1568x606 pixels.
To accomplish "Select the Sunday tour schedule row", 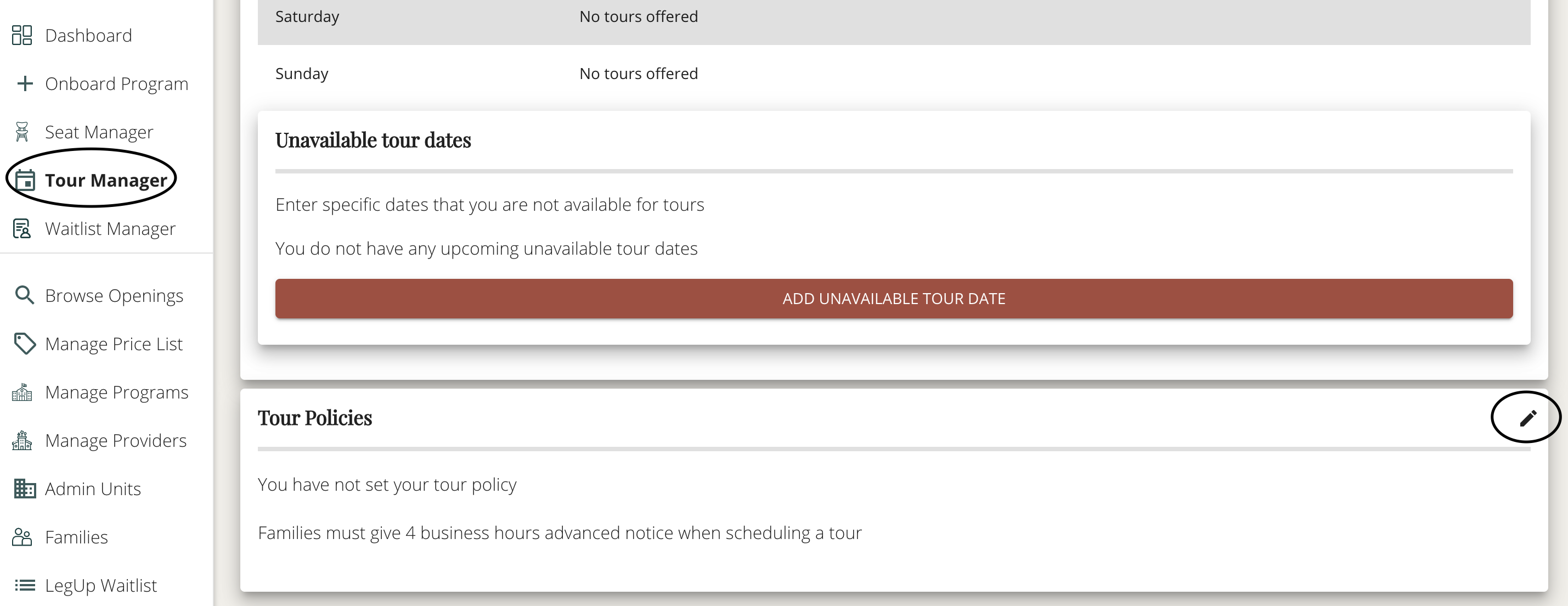I will 894,74.
